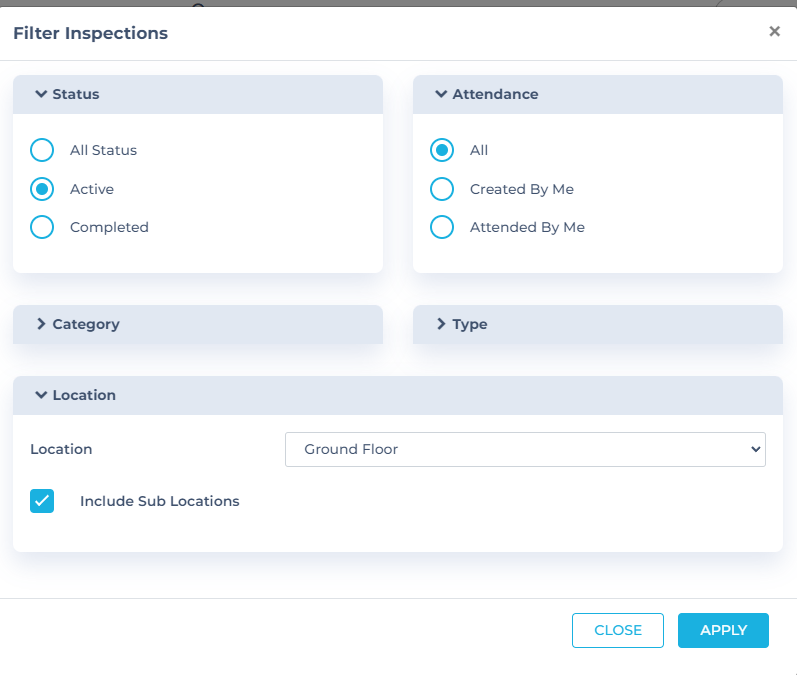Click the Close button
The image size is (797, 675).
tap(617, 630)
